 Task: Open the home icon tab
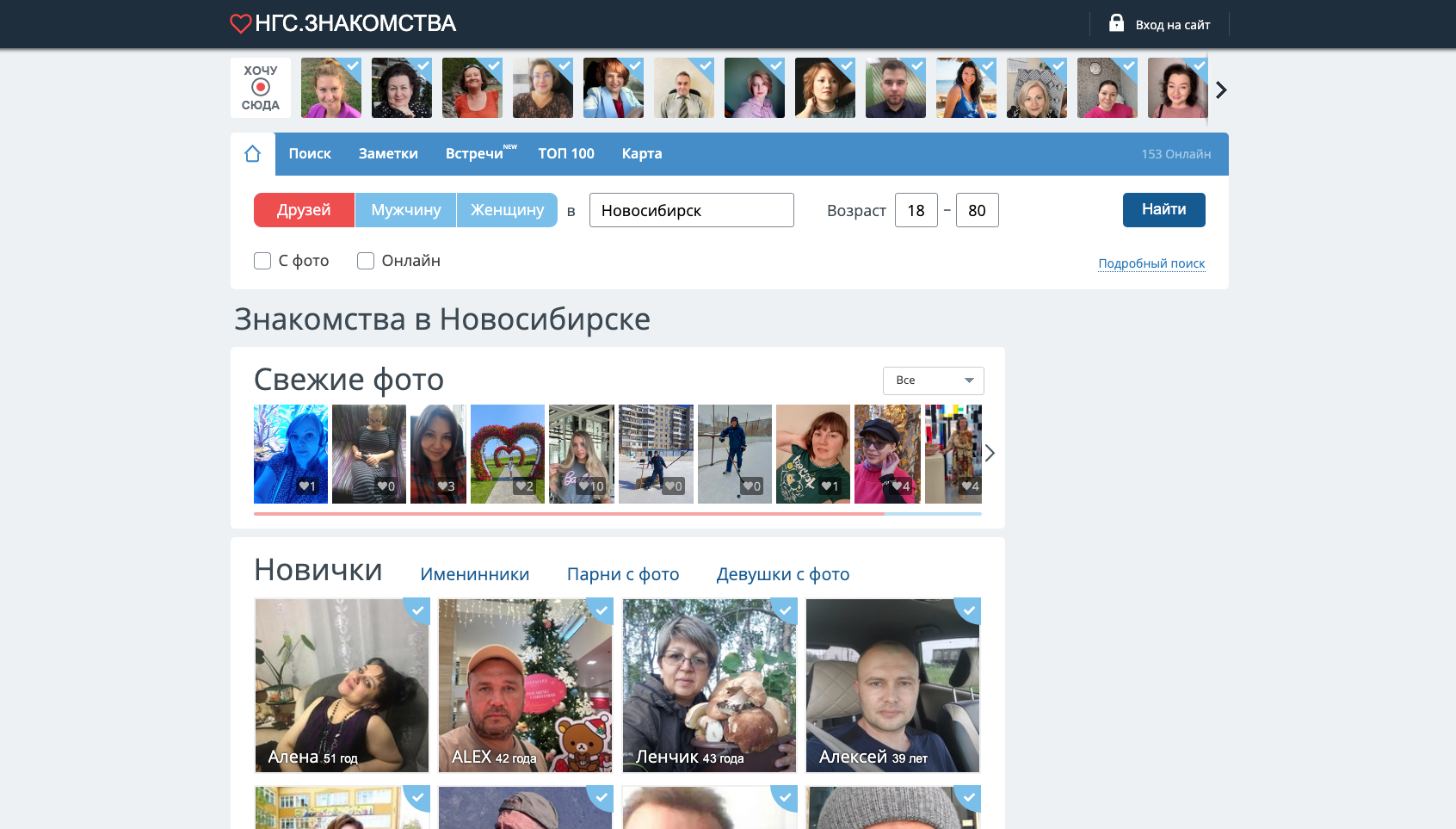coord(252,154)
